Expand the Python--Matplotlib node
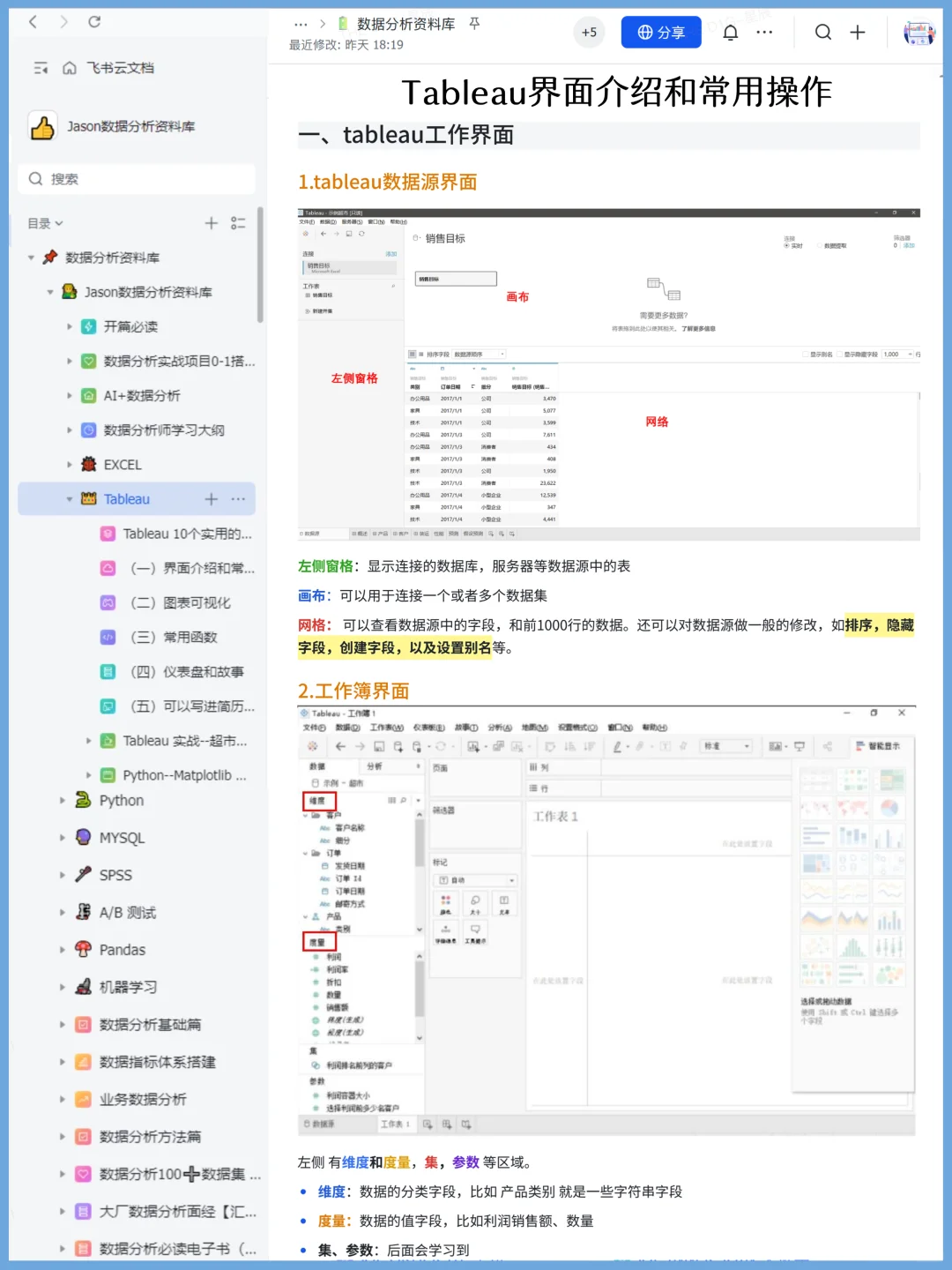Screen dimensions: 952x1270 (89, 775)
